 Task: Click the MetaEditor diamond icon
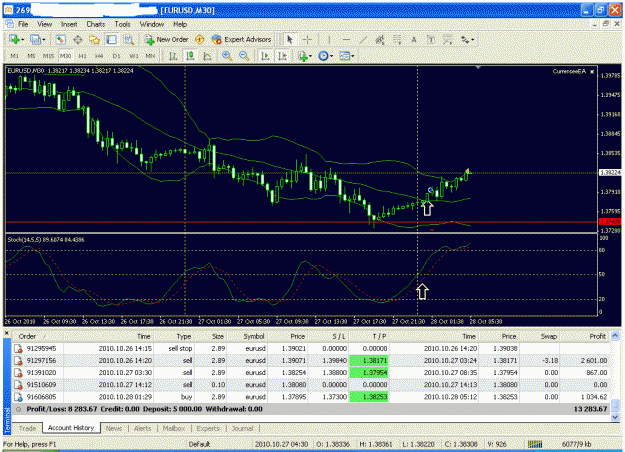coord(199,39)
